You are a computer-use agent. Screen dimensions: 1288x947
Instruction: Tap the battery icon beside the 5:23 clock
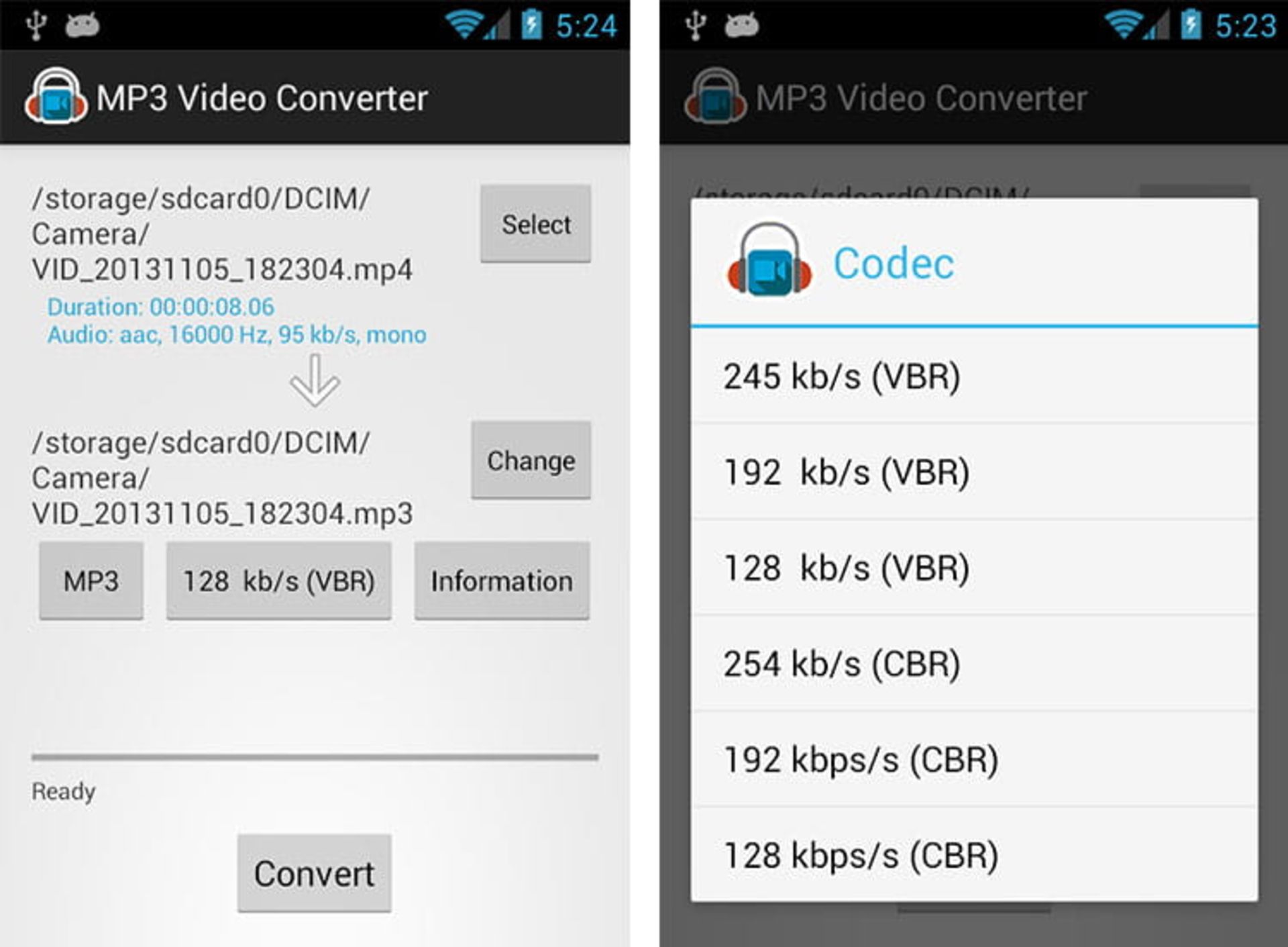click(1191, 26)
